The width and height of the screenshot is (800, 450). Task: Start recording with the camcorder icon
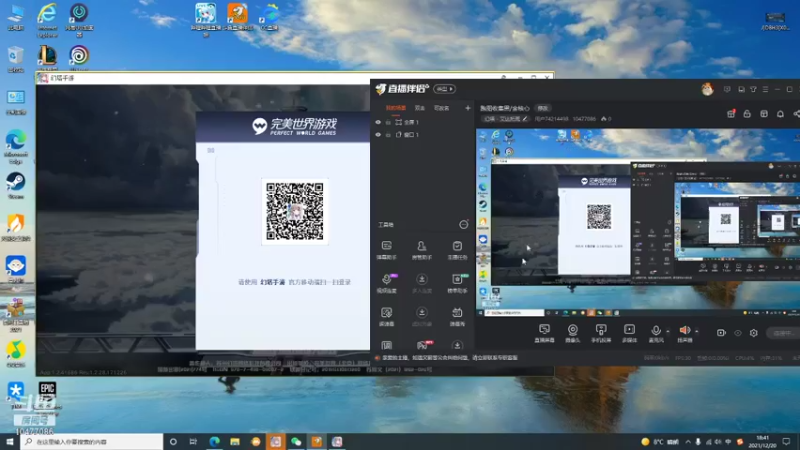click(x=721, y=333)
